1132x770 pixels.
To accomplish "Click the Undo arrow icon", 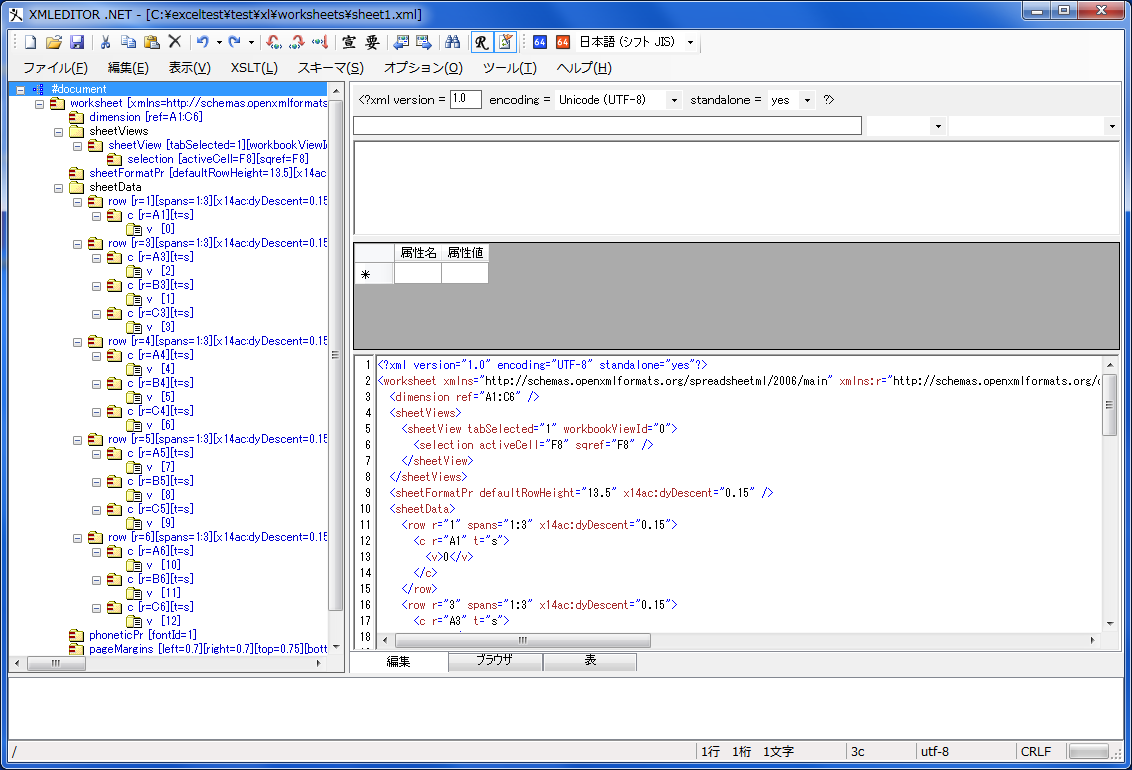I will (x=202, y=42).
